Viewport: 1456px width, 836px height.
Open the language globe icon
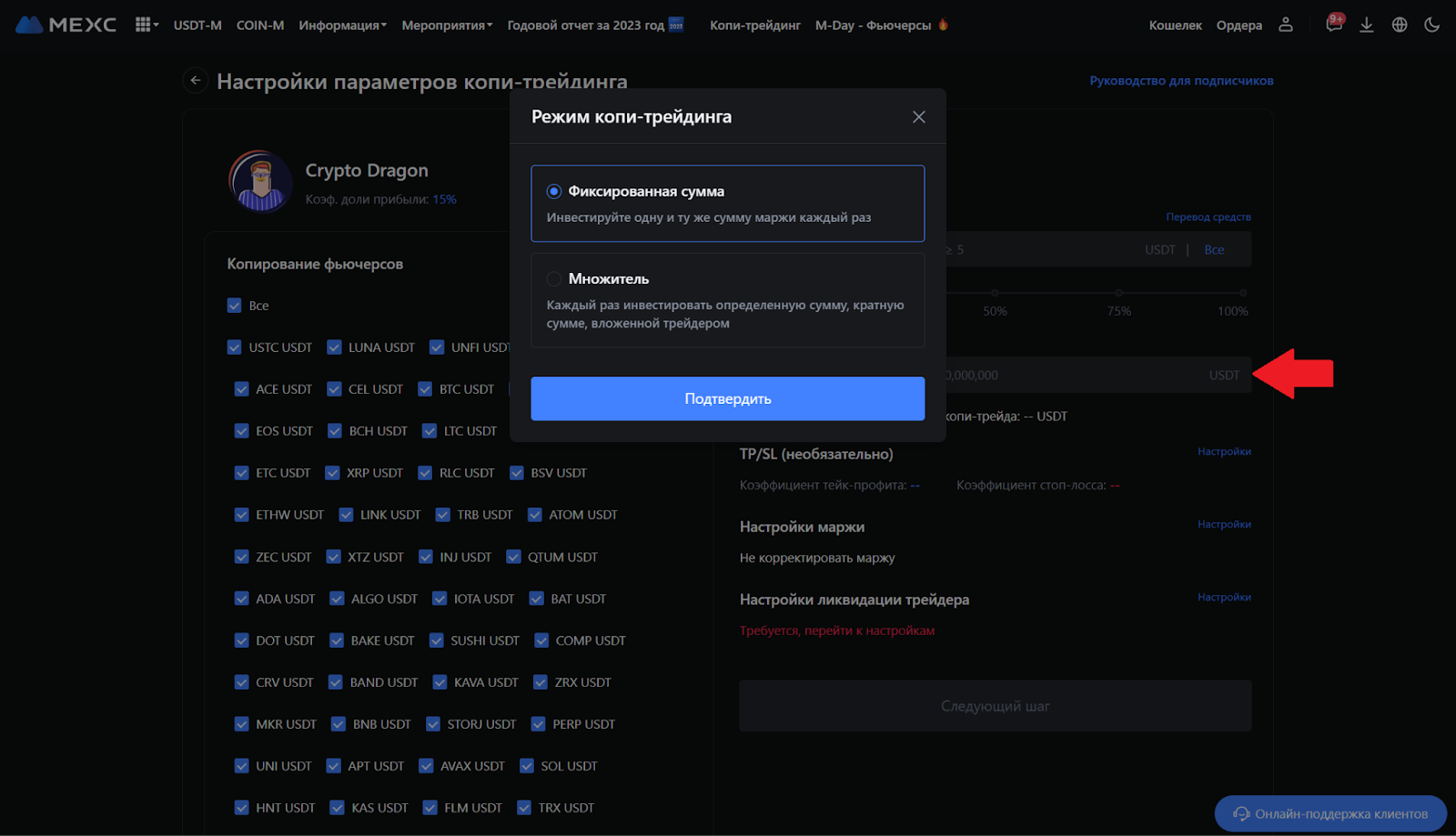tap(1400, 25)
